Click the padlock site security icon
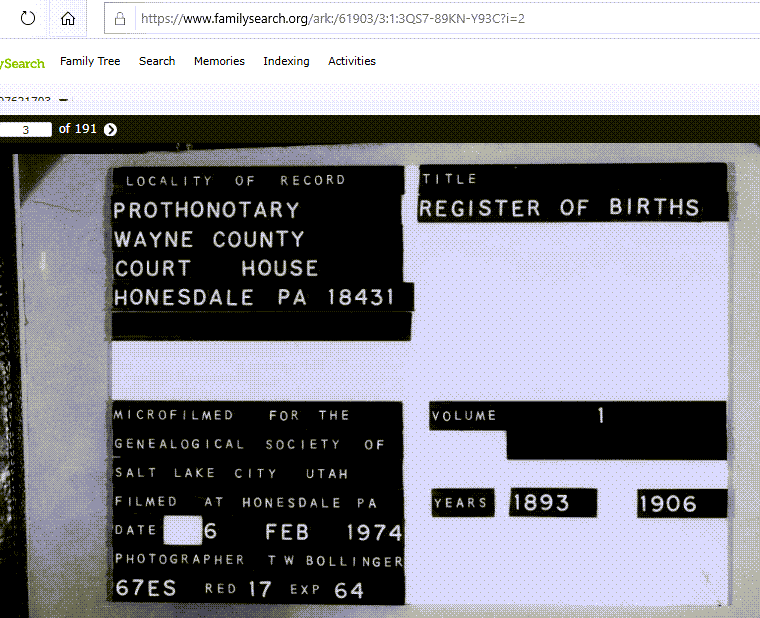 click(120, 18)
